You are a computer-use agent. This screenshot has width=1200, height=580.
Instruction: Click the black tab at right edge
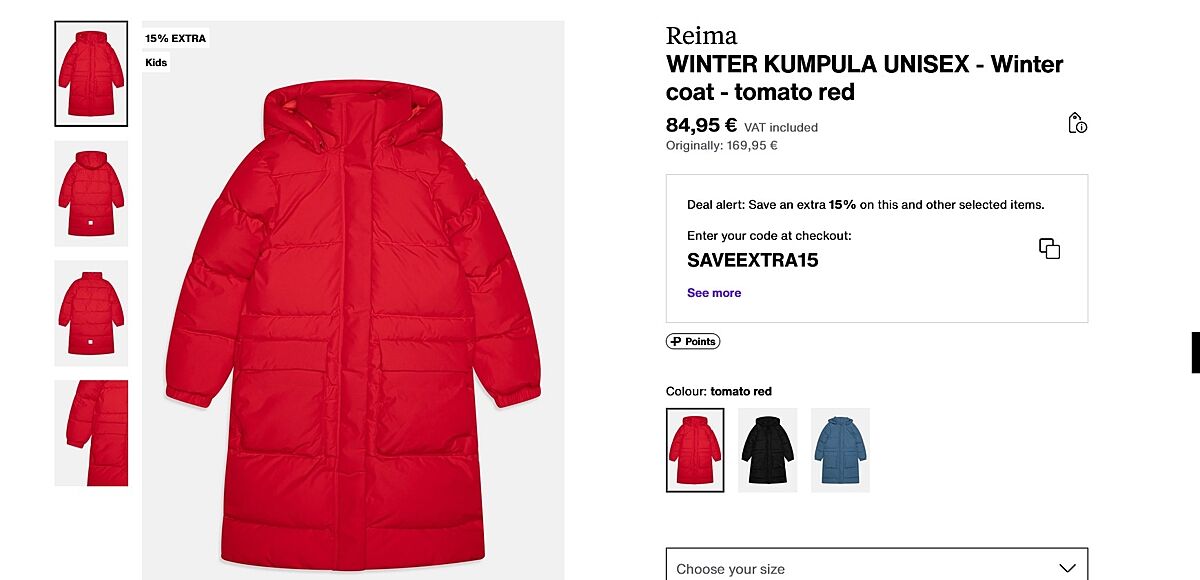point(1196,352)
